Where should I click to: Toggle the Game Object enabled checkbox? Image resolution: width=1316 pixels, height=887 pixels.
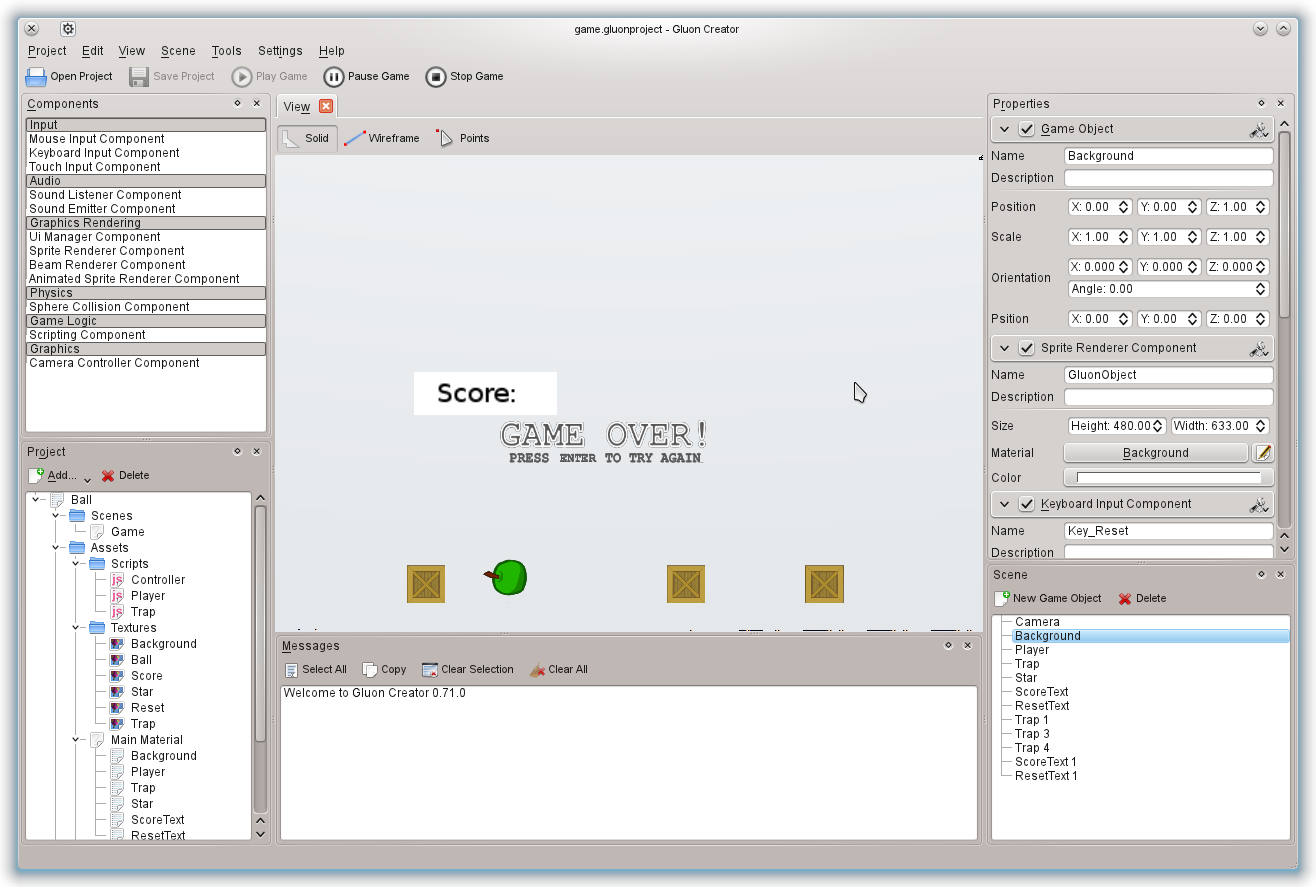[x=1026, y=129]
